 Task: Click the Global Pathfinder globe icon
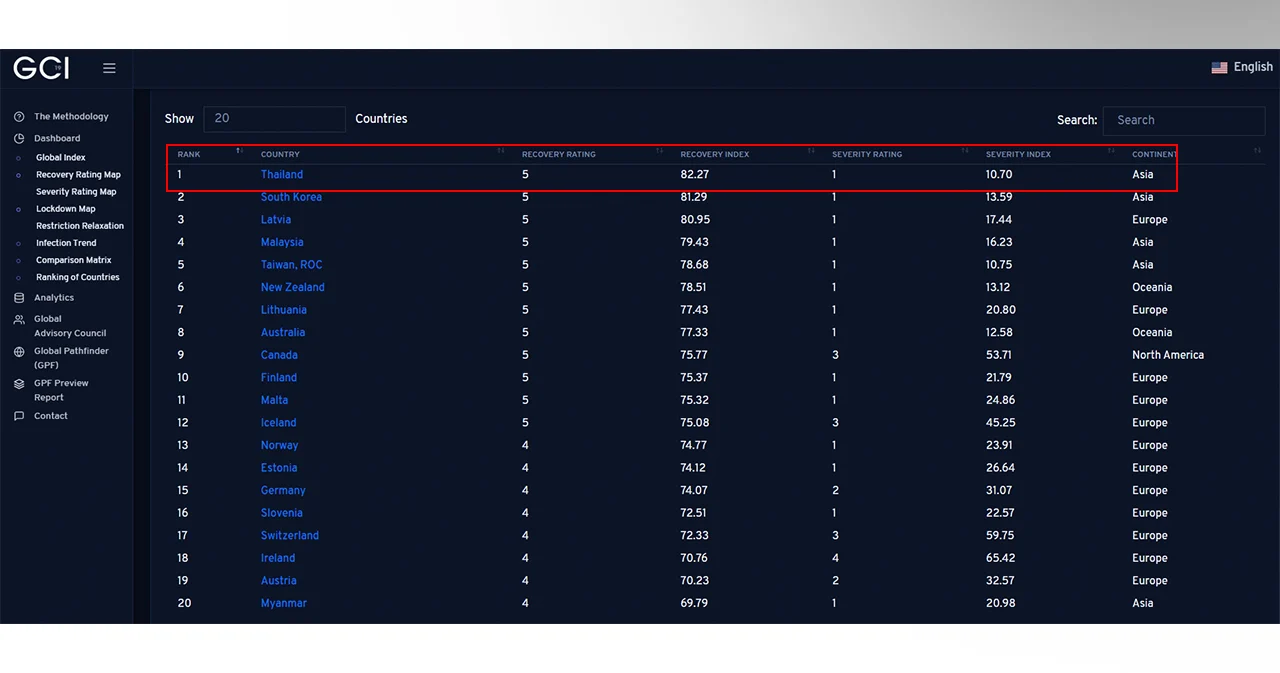pyautogui.click(x=19, y=352)
